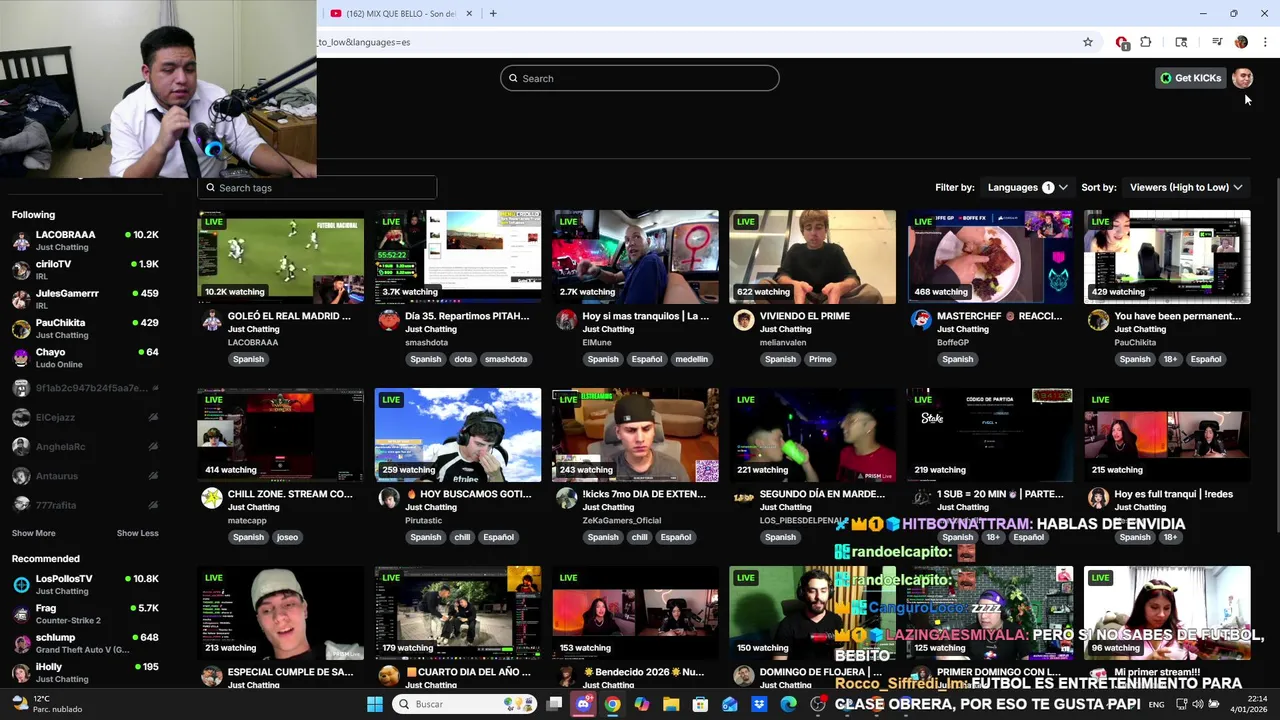1280x720 pixels.
Task: Click the offline Antaurus sidebar entry
Action: tap(85, 476)
